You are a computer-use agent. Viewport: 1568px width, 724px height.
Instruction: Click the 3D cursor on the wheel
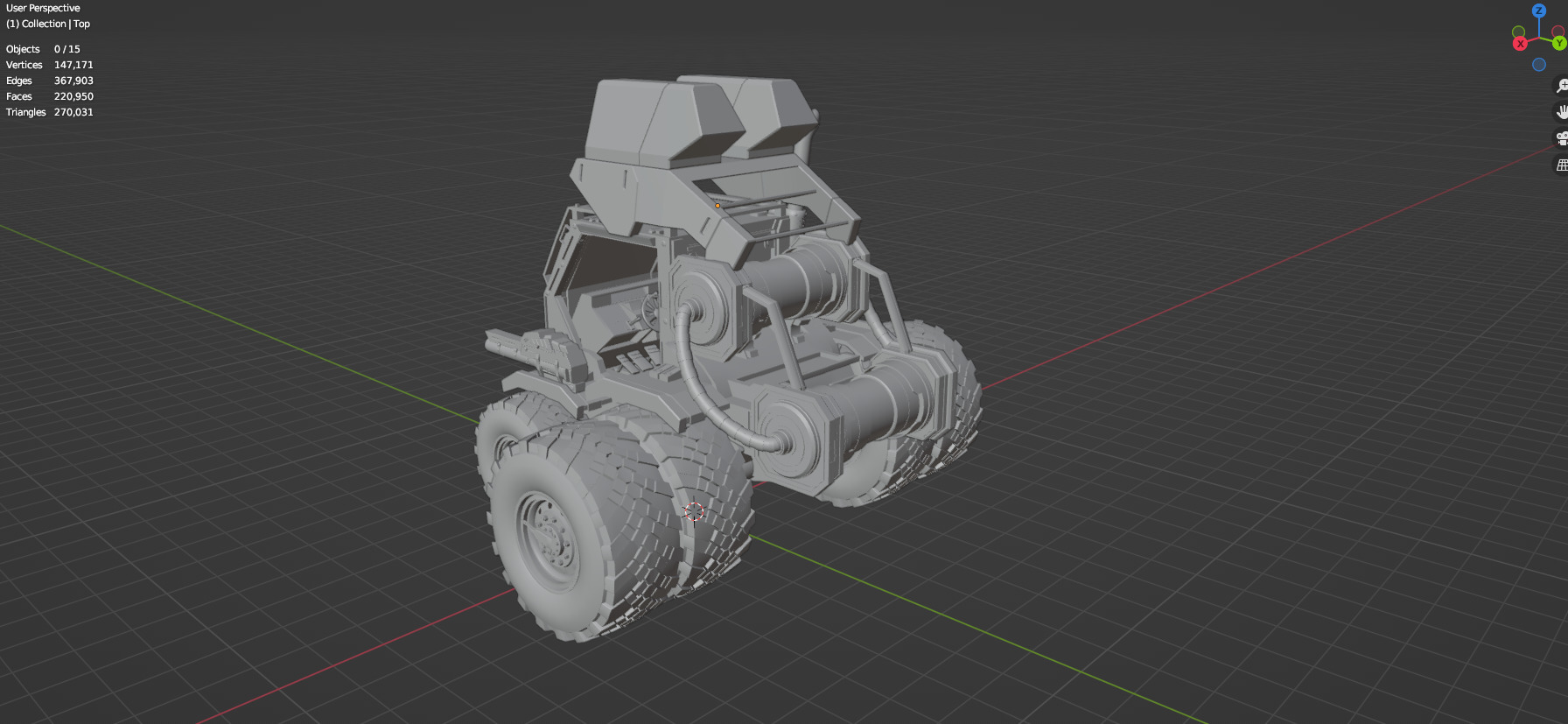(x=694, y=511)
